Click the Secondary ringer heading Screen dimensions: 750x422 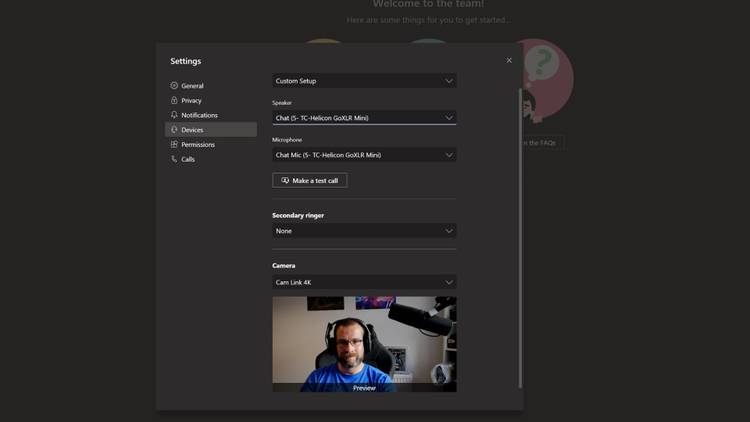click(298, 215)
